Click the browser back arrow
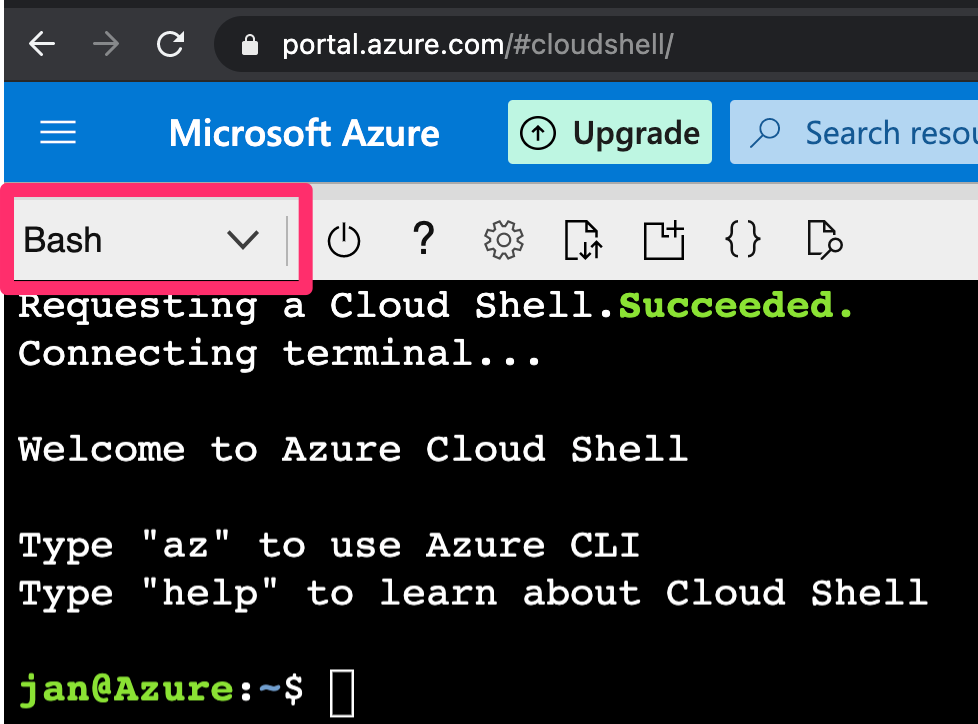The image size is (978, 724). (x=42, y=44)
